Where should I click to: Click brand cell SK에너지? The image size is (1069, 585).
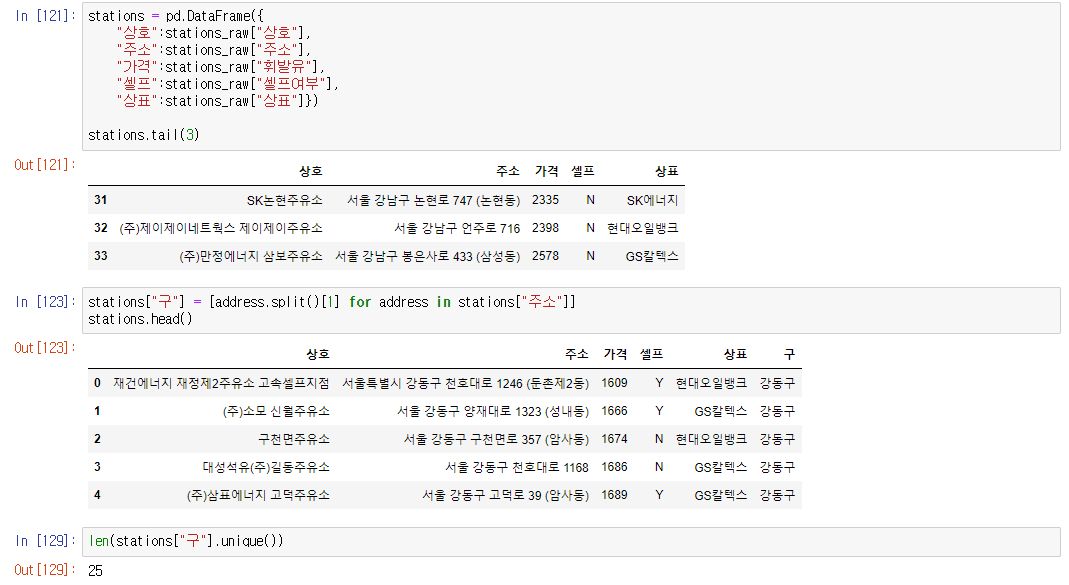click(652, 200)
